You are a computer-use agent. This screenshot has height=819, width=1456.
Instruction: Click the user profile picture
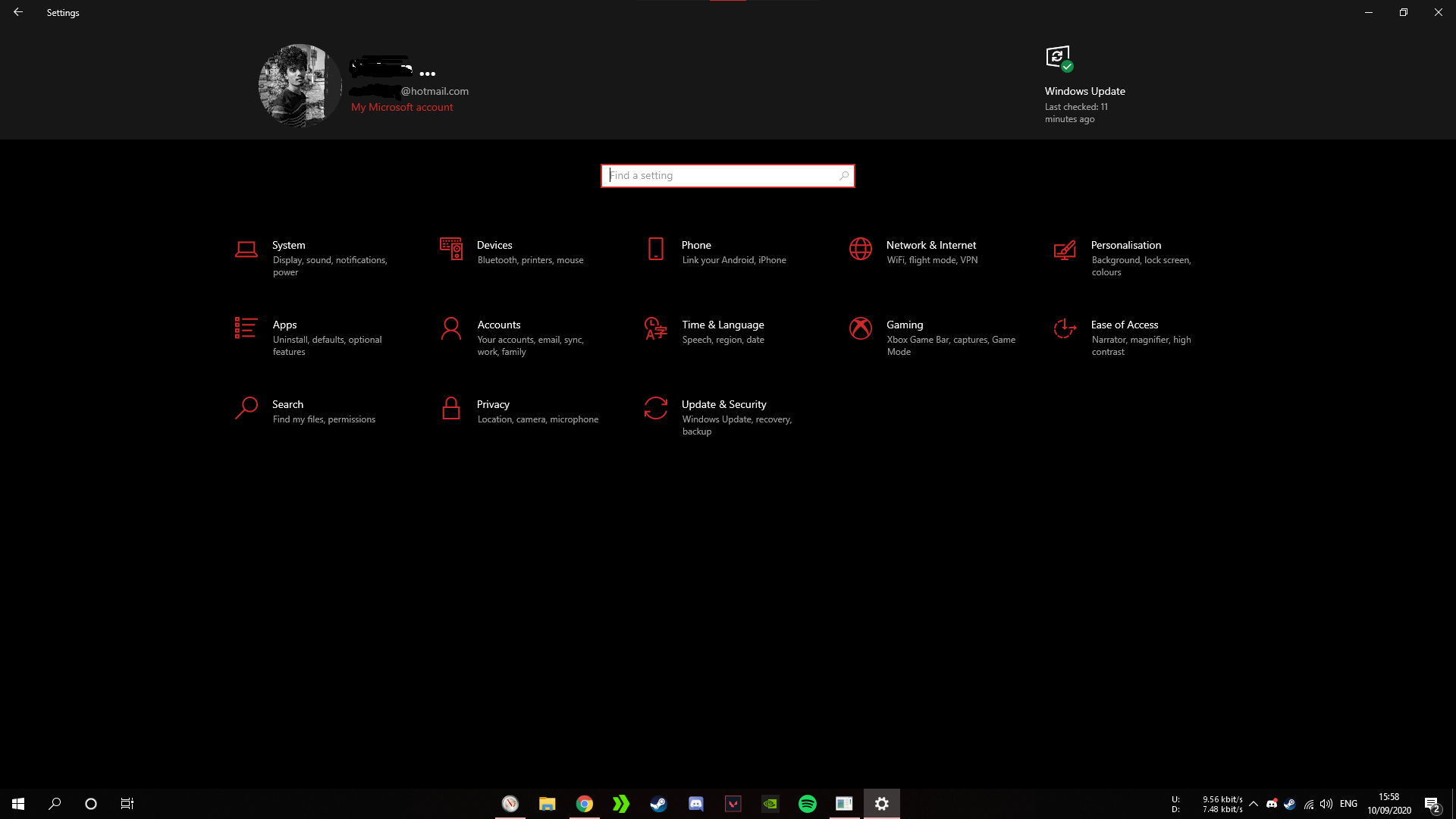pos(300,85)
